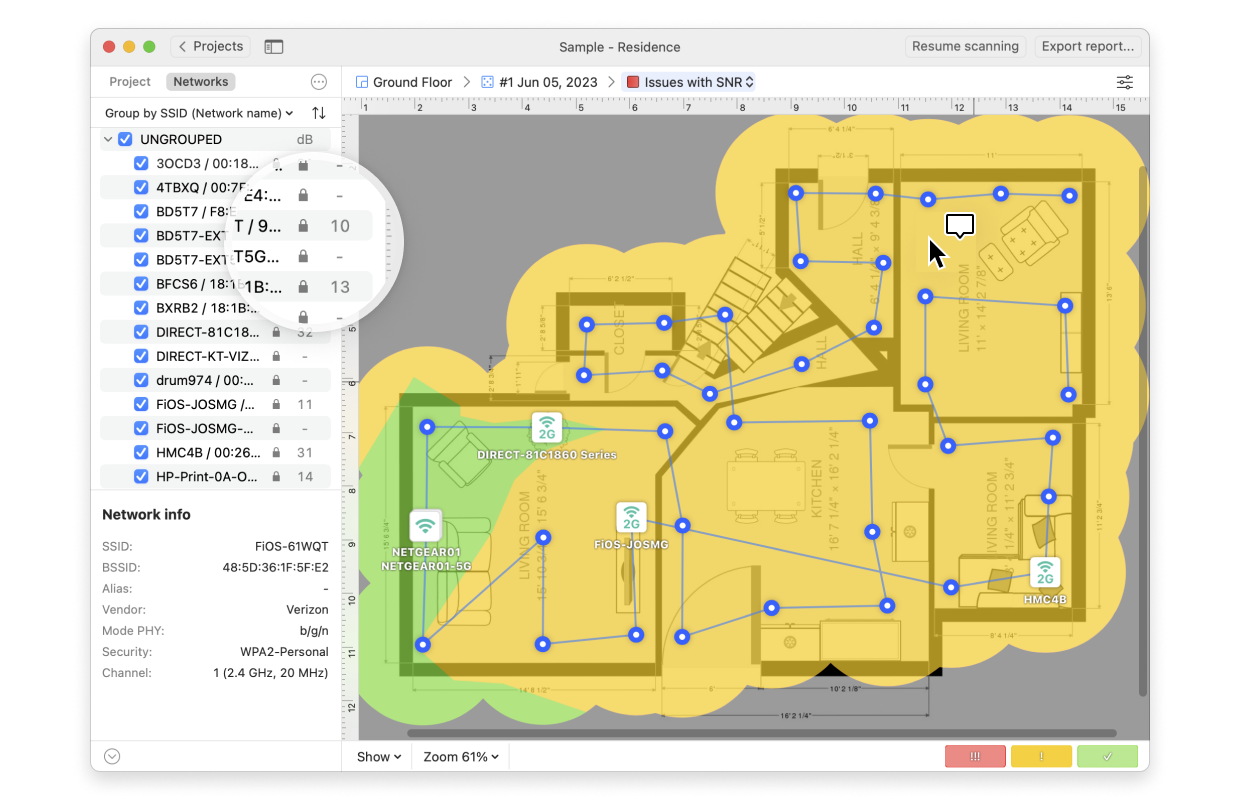Select the HMC4B 2G access point icon
This screenshot has width=1240, height=800.
(x=1045, y=573)
